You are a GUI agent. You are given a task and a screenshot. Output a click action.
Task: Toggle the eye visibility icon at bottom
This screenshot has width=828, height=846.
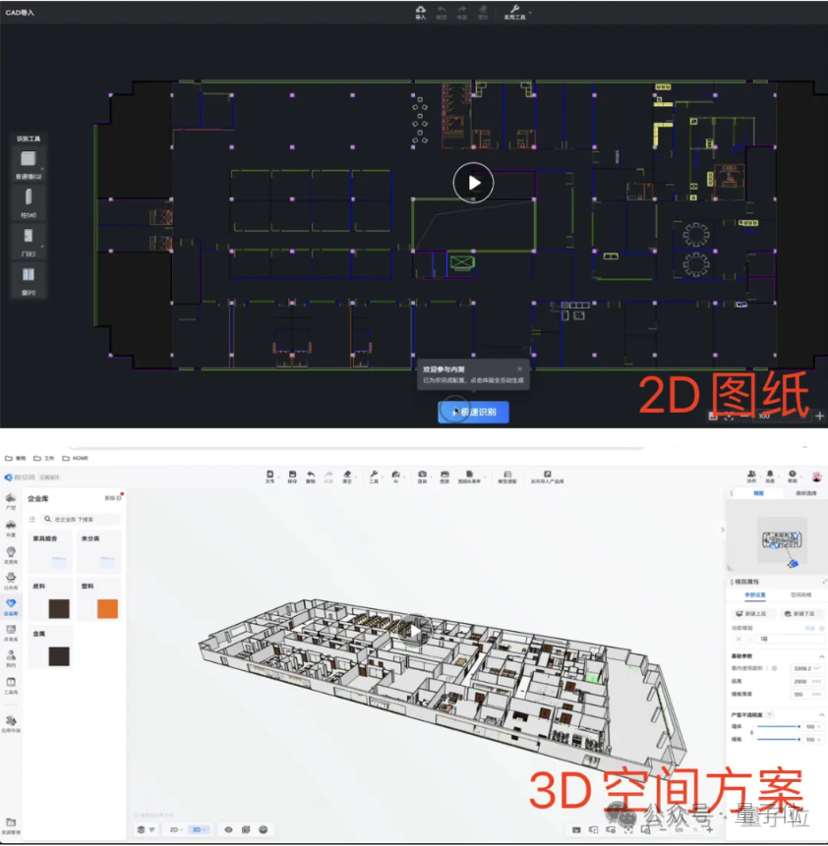(x=228, y=829)
